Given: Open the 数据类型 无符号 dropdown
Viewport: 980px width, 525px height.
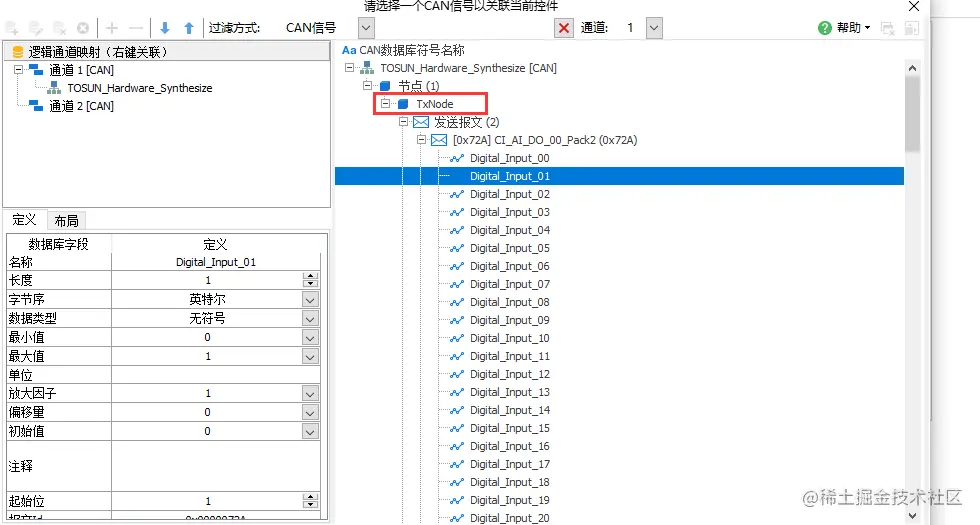Looking at the screenshot, I should point(310,318).
